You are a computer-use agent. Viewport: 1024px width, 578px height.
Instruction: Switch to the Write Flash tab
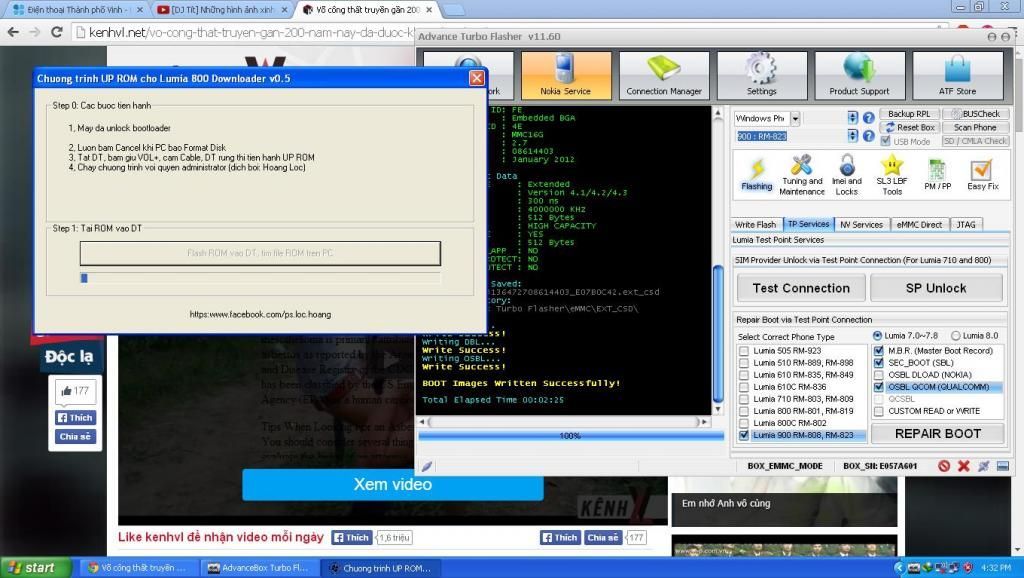(756, 225)
